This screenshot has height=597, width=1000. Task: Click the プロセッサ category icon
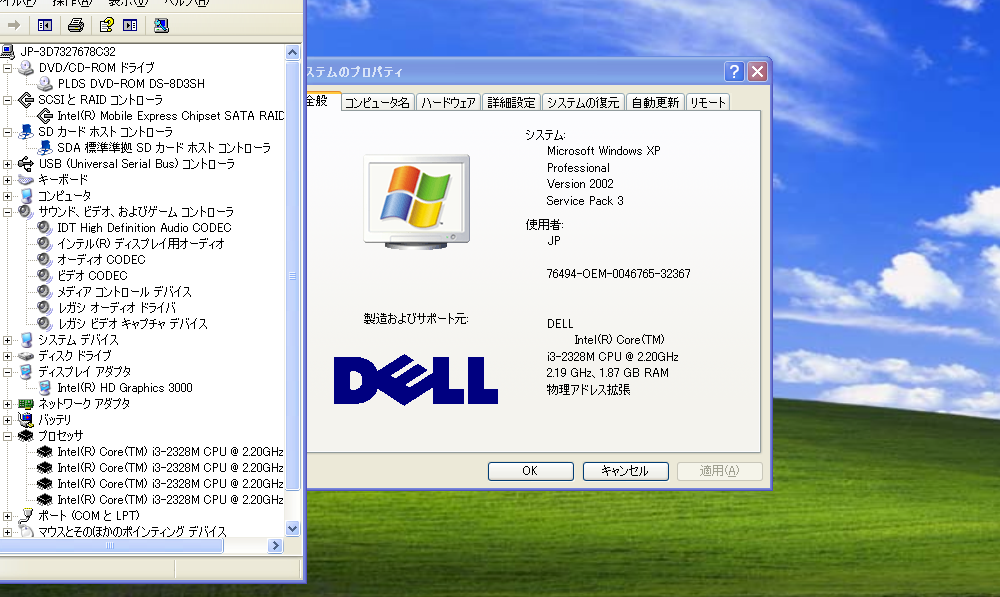tap(26, 436)
